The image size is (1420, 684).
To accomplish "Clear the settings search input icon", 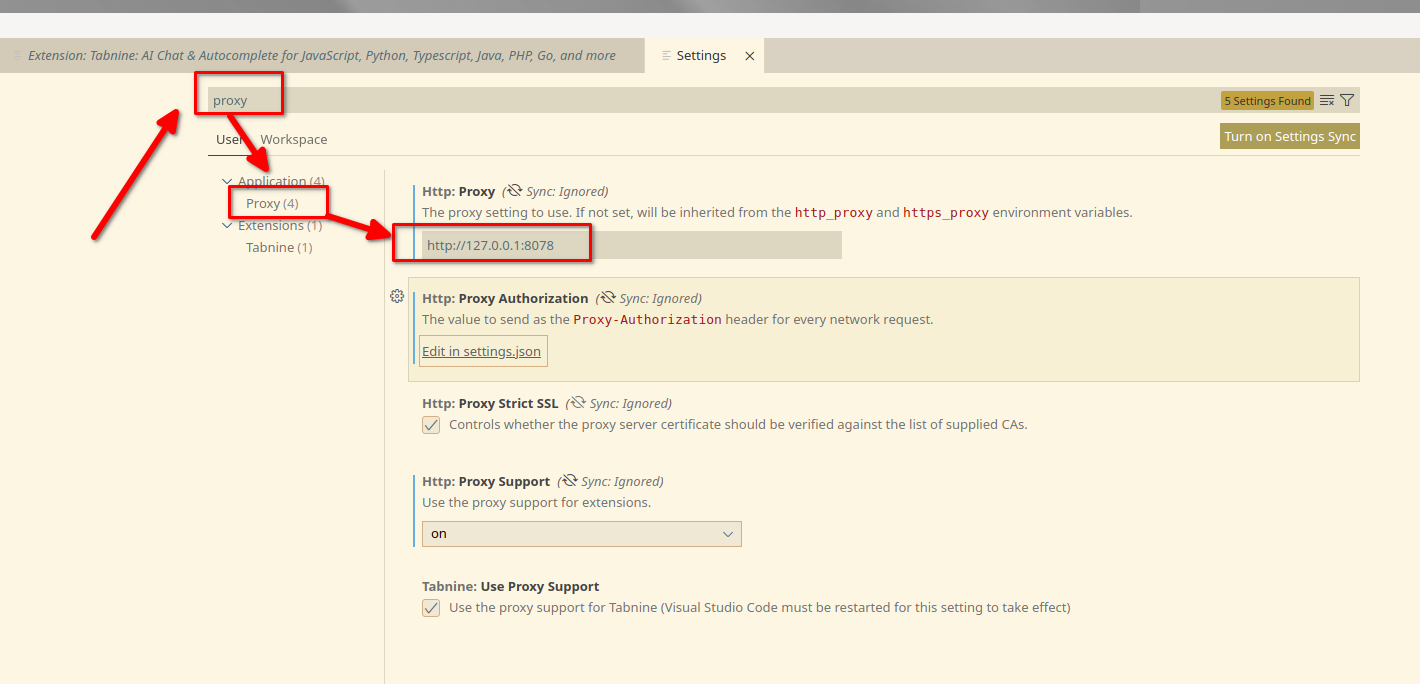I will pyautogui.click(x=1327, y=101).
